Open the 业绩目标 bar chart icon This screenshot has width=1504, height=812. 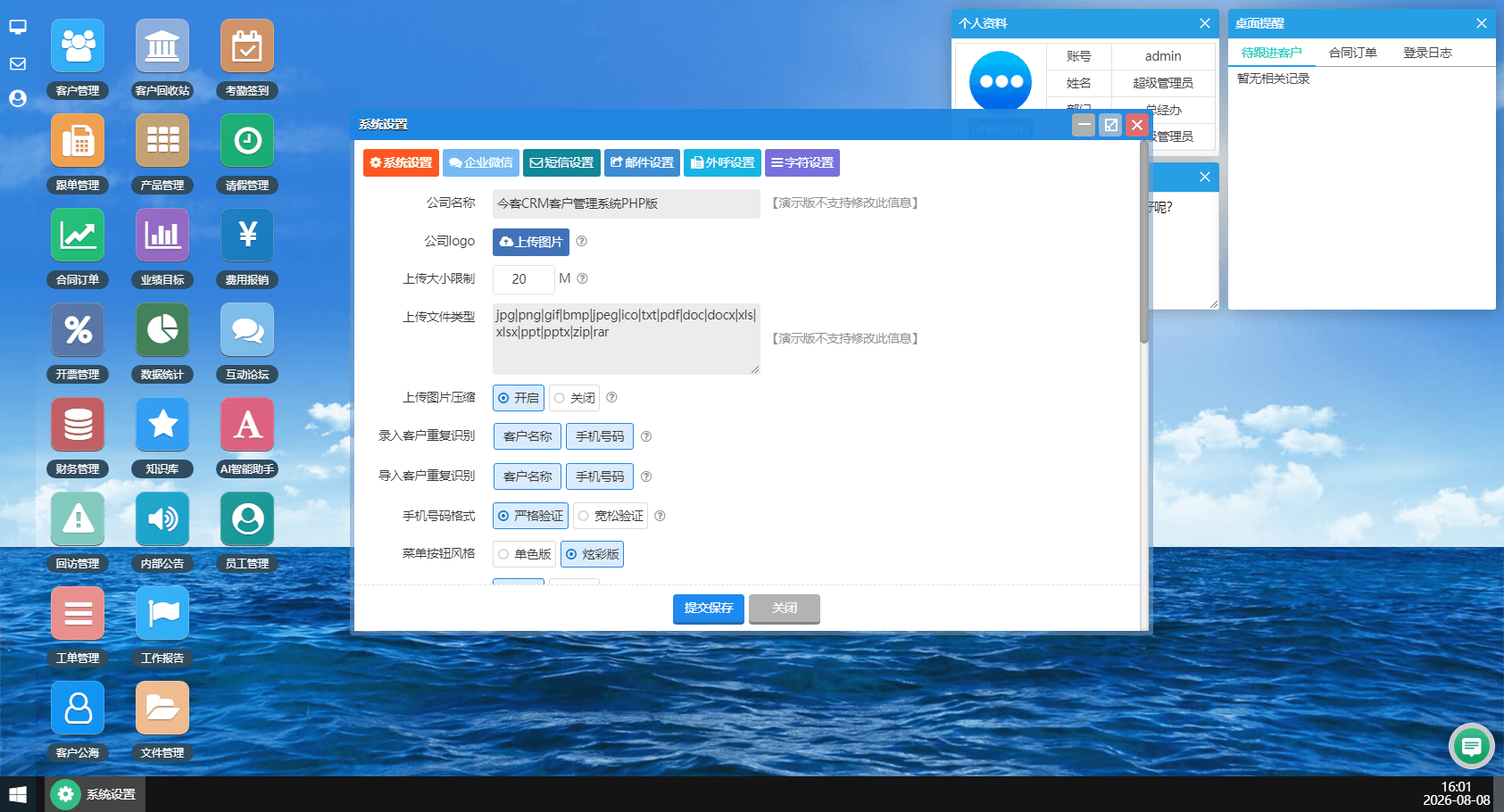pyautogui.click(x=162, y=236)
